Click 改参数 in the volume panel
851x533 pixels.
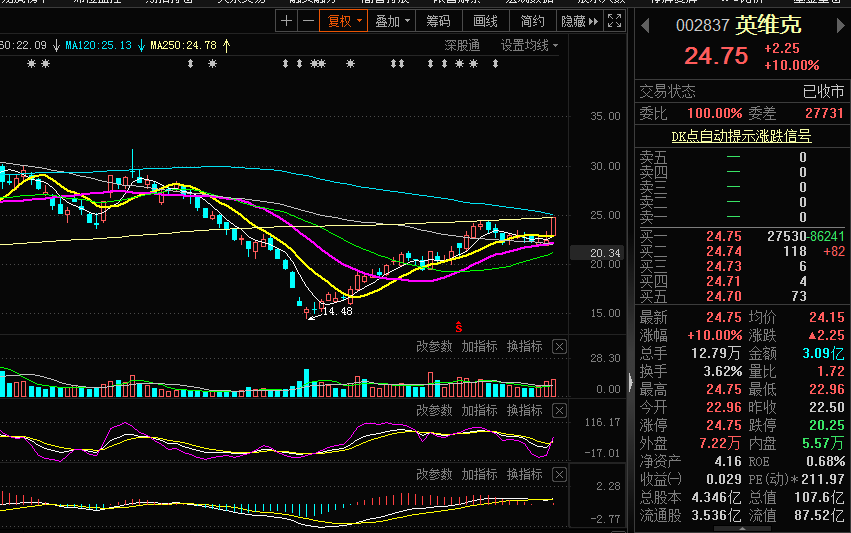pos(434,346)
